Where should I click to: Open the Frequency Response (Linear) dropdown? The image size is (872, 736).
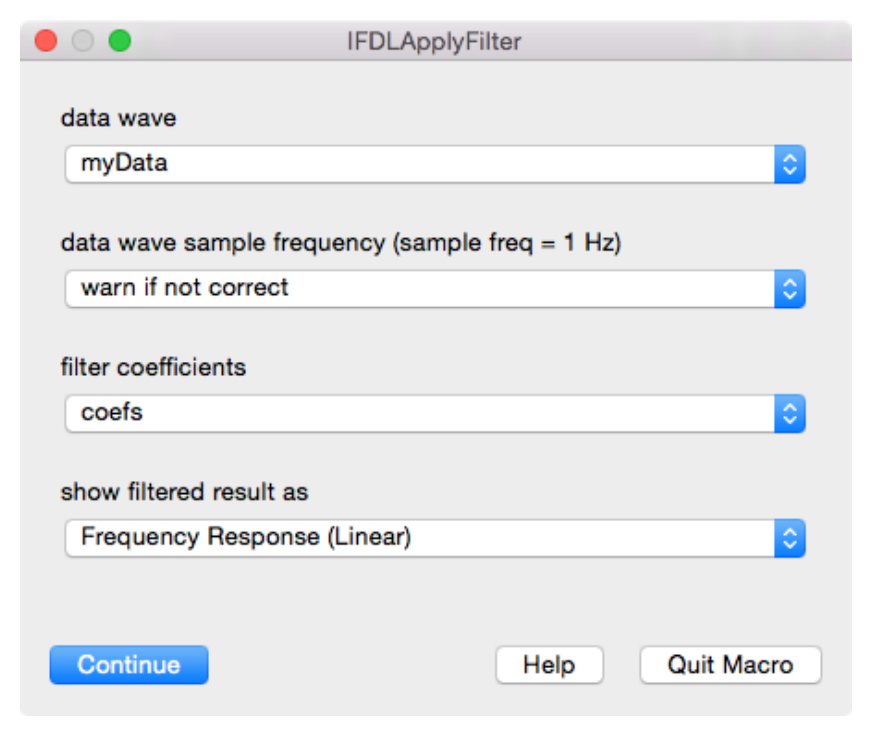click(x=420, y=538)
